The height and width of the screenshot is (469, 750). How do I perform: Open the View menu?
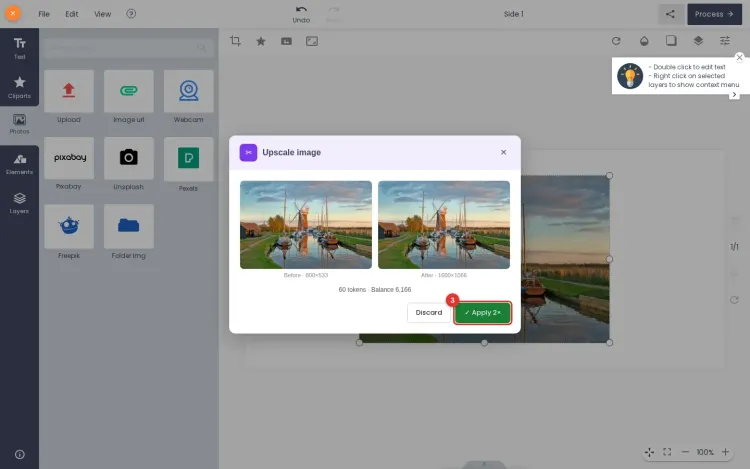[102, 14]
